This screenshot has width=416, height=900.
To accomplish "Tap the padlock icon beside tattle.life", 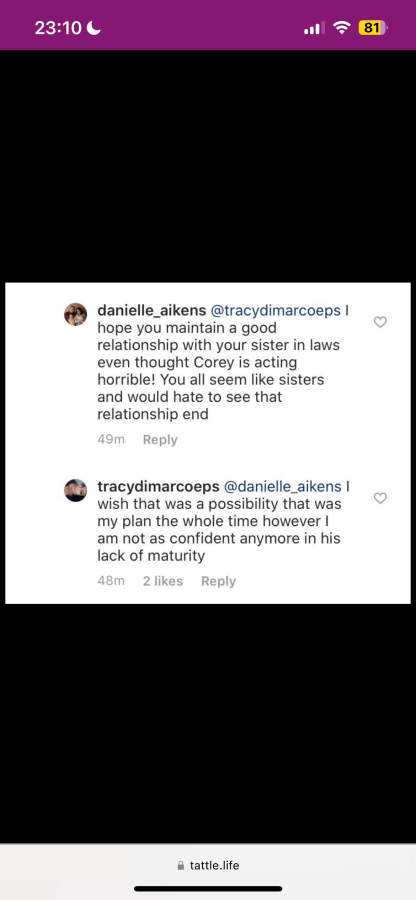I will [181, 866].
